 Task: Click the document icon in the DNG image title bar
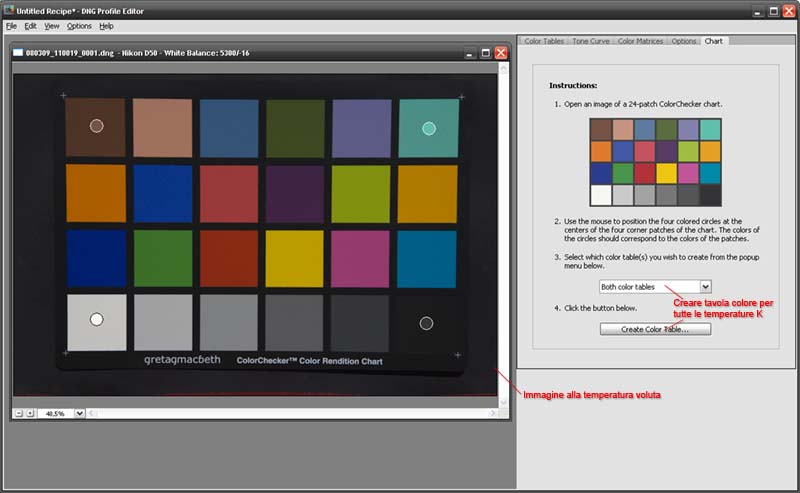(x=18, y=53)
